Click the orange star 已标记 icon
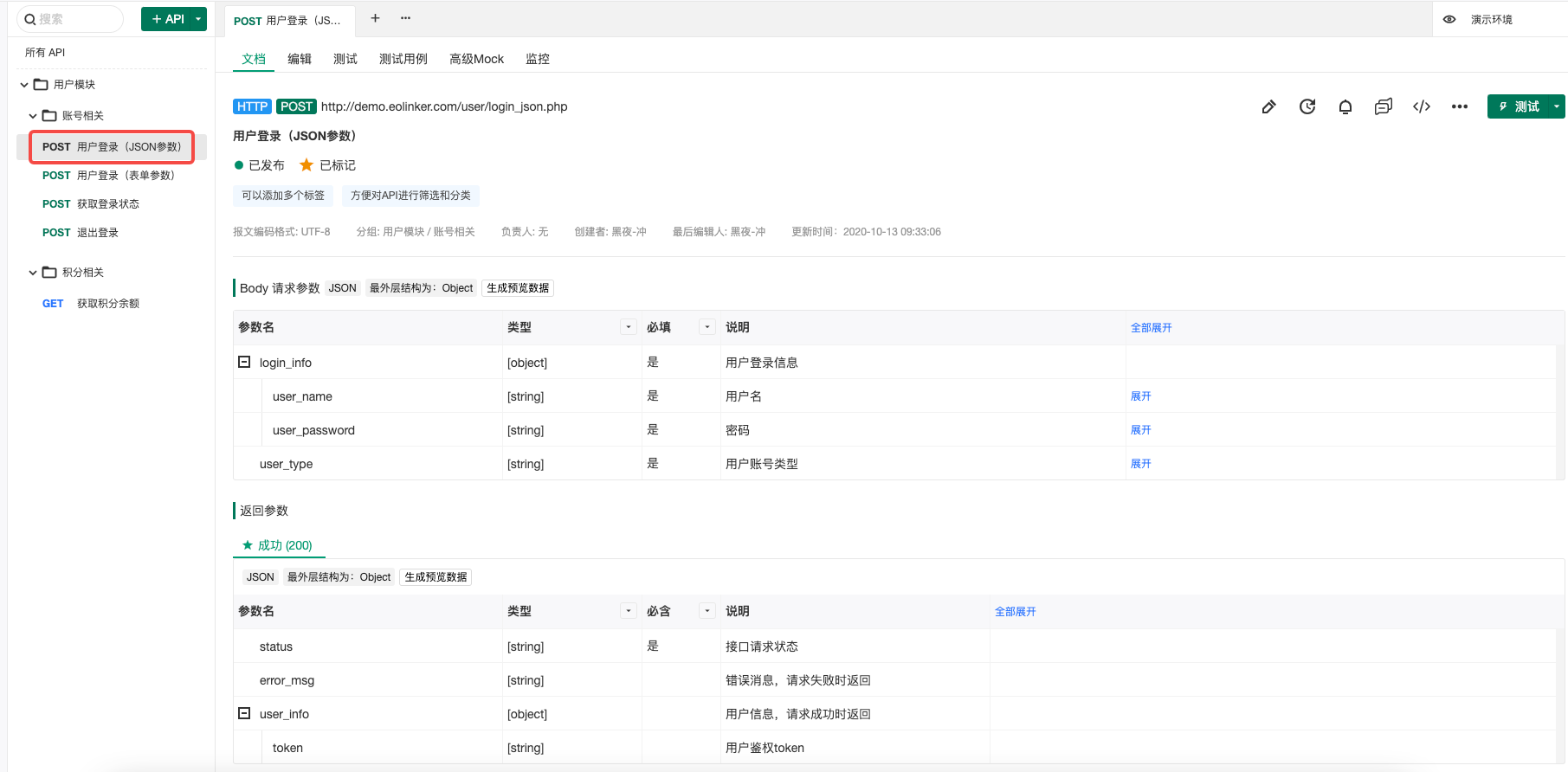 pos(307,164)
